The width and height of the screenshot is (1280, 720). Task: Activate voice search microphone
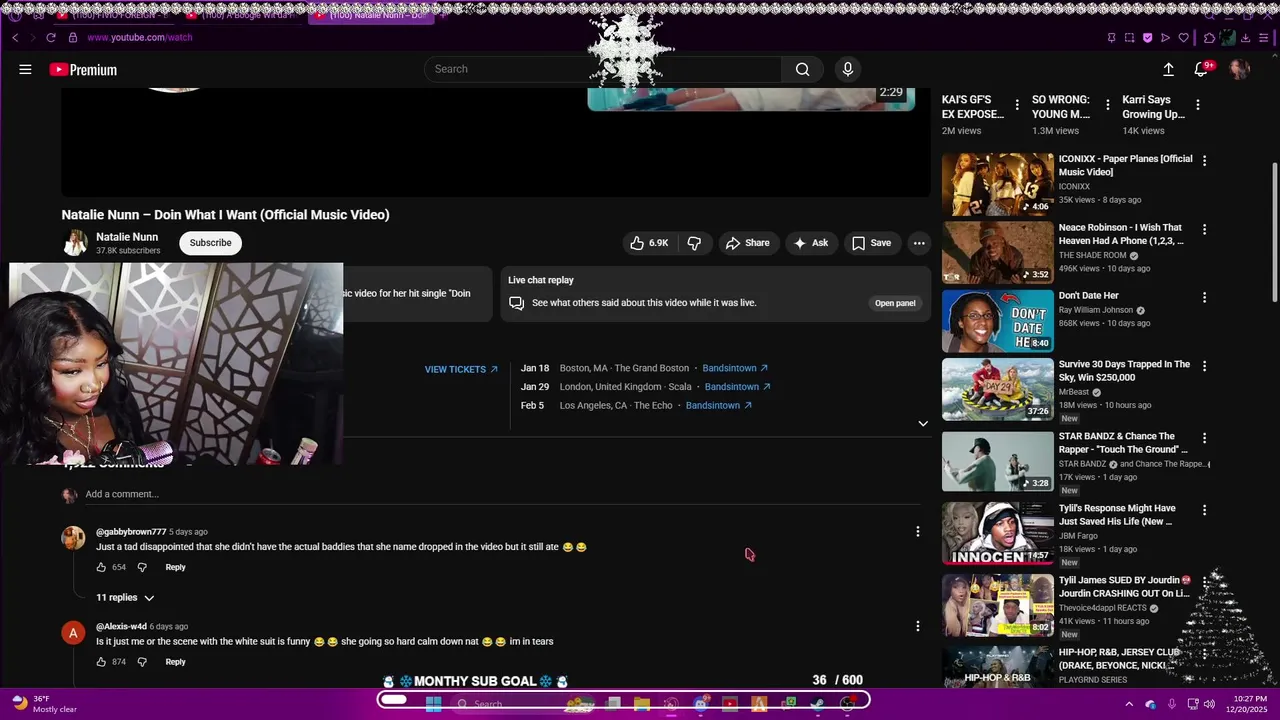[848, 69]
